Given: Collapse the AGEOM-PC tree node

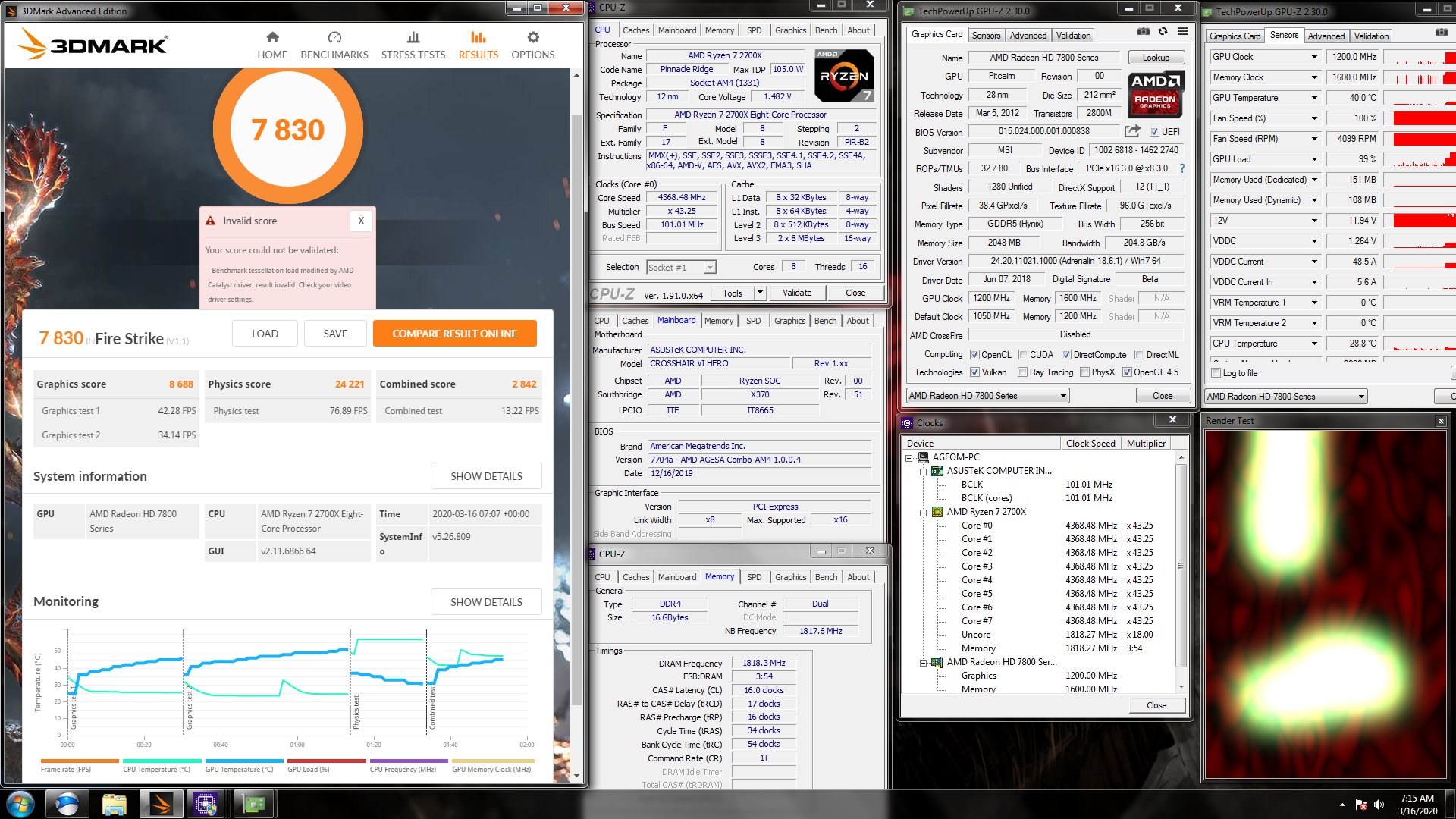Looking at the screenshot, I should coord(909,457).
